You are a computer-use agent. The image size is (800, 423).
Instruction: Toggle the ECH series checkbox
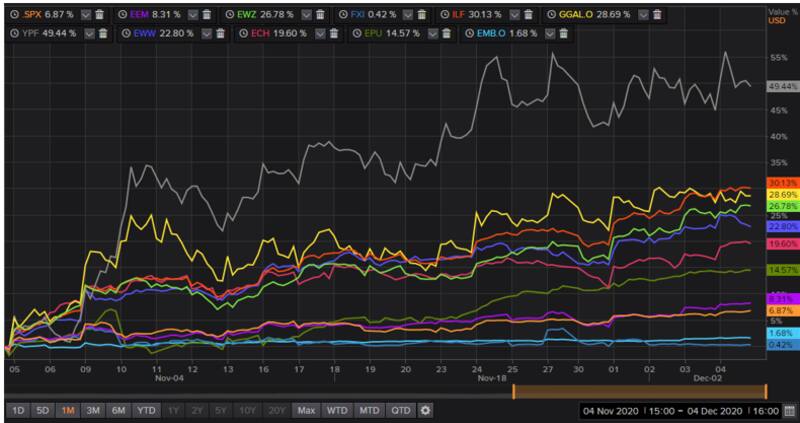(x=318, y=33)
